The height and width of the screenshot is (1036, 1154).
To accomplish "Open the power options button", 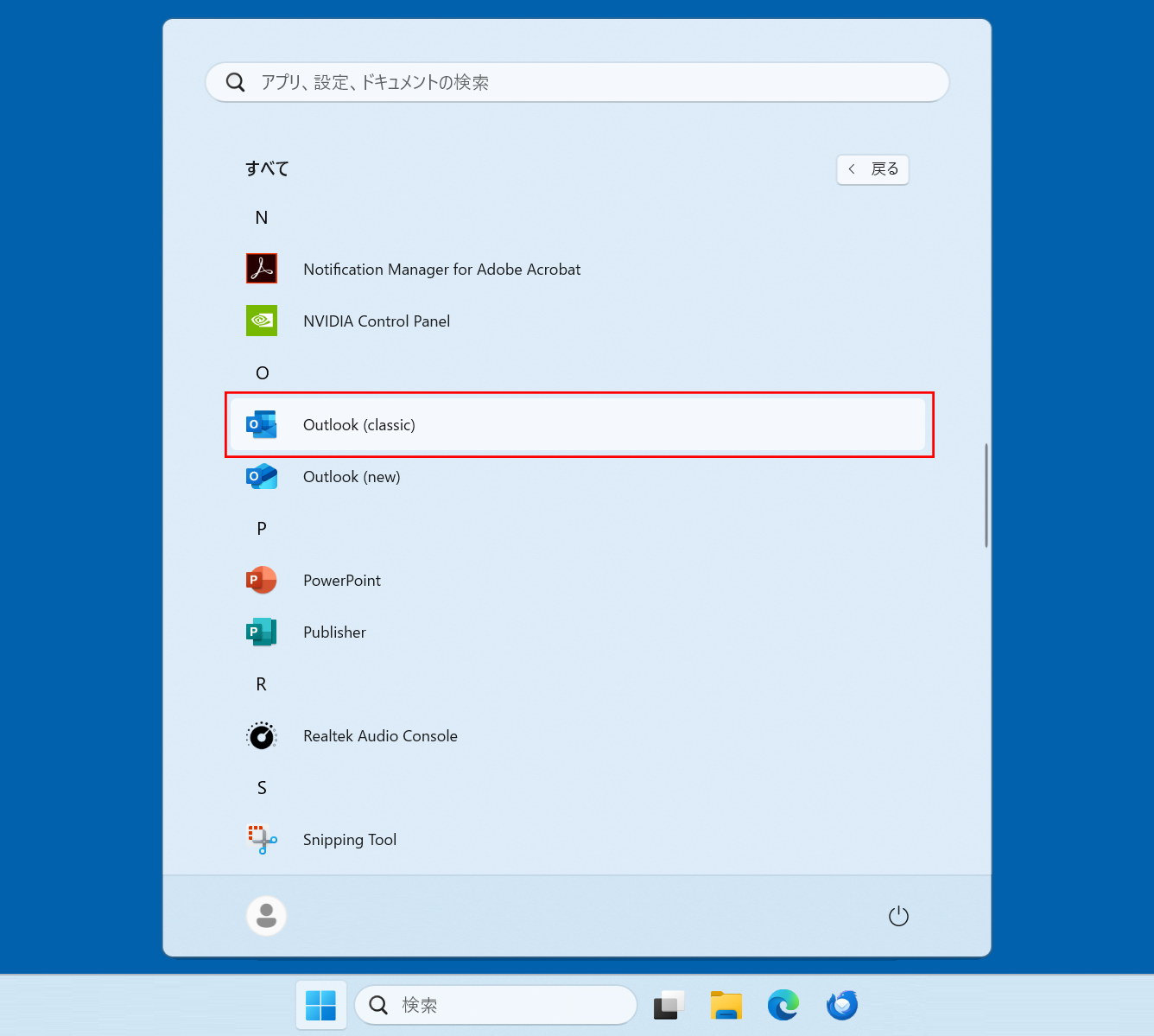I will tap(898, 916).
